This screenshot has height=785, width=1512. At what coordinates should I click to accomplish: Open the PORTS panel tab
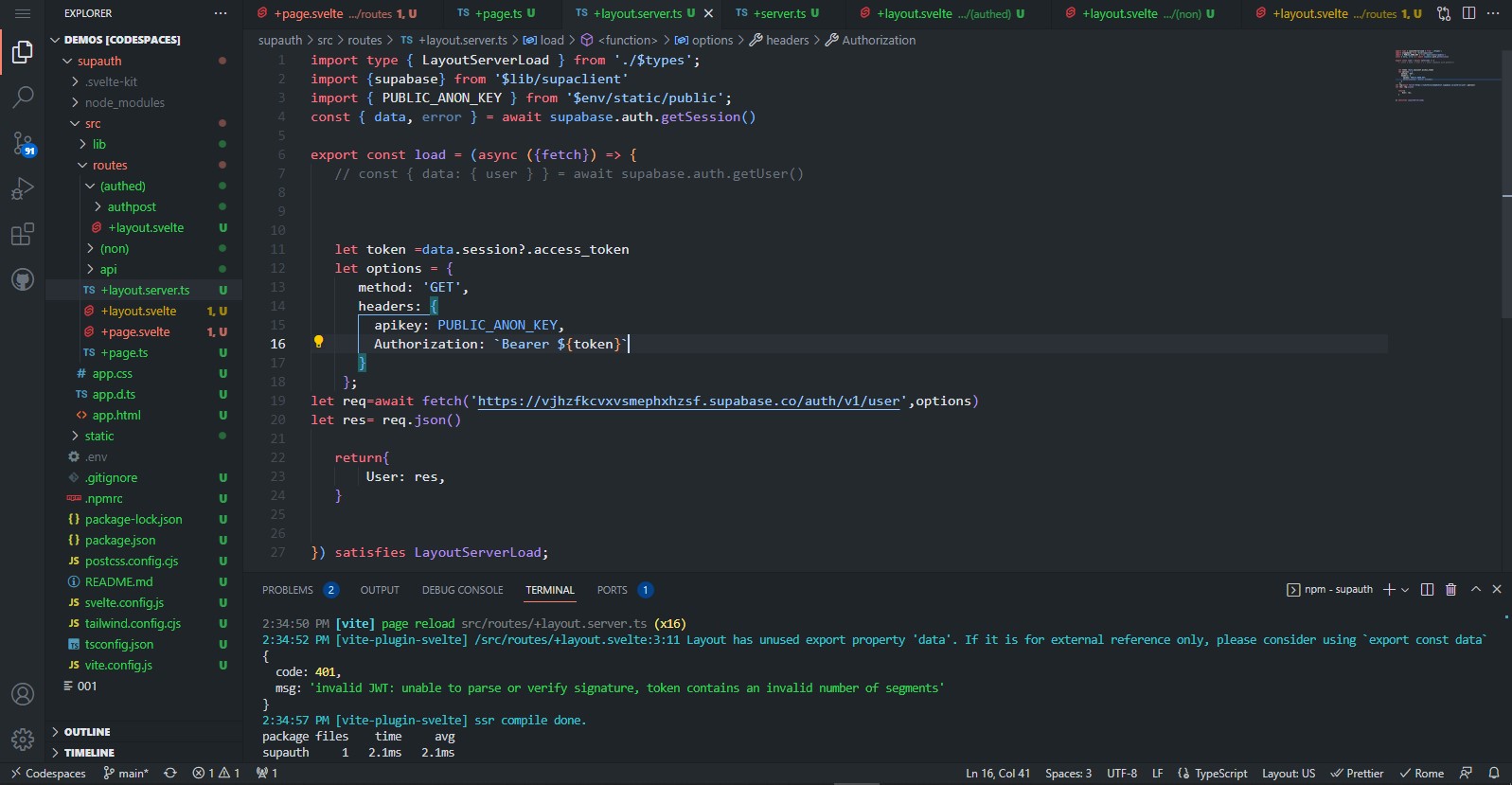[x=625, y=590]
